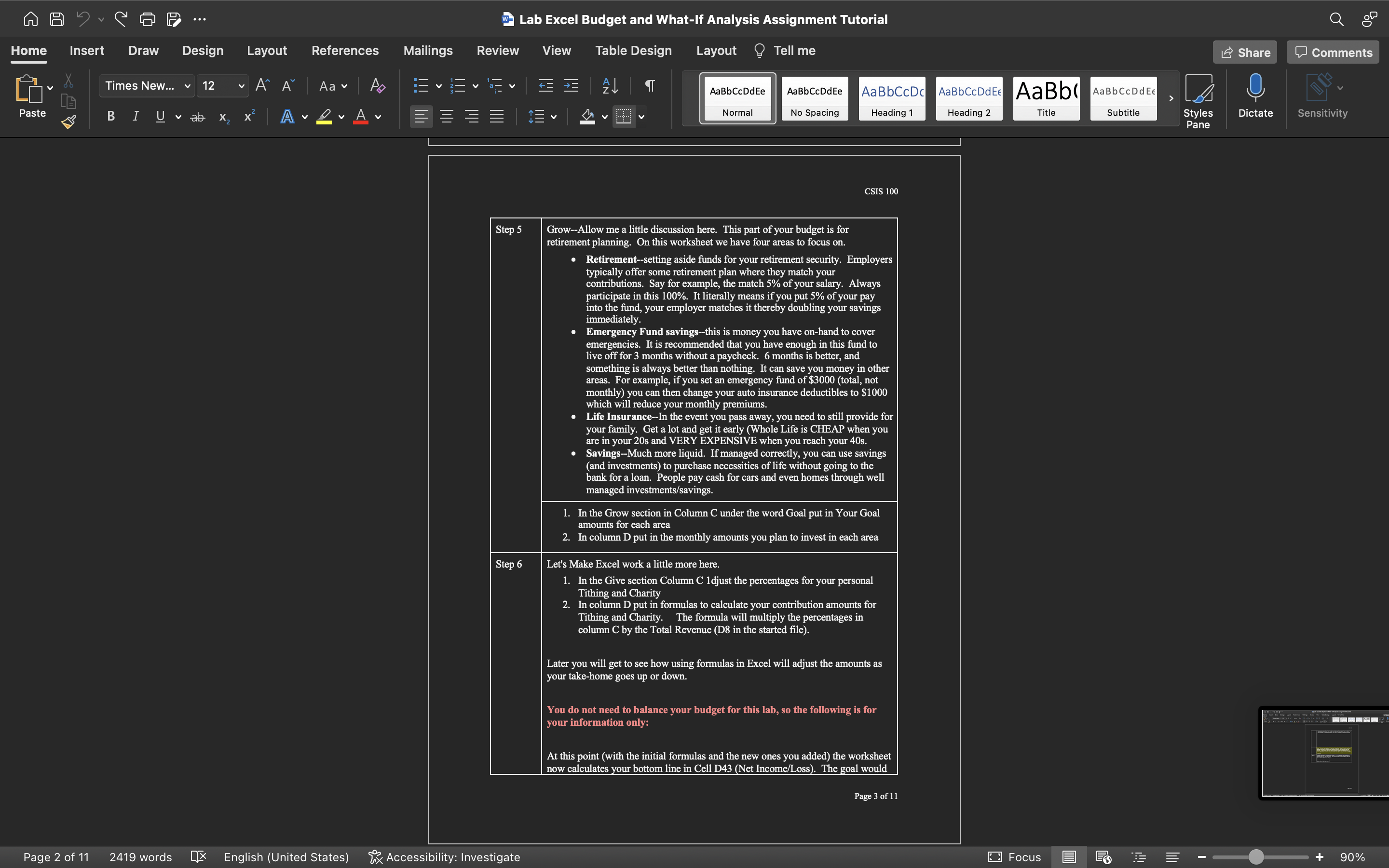Viewport: 1389px width, 868px height.
Task: Toggle bold formatting
Action: pos(111,117)
